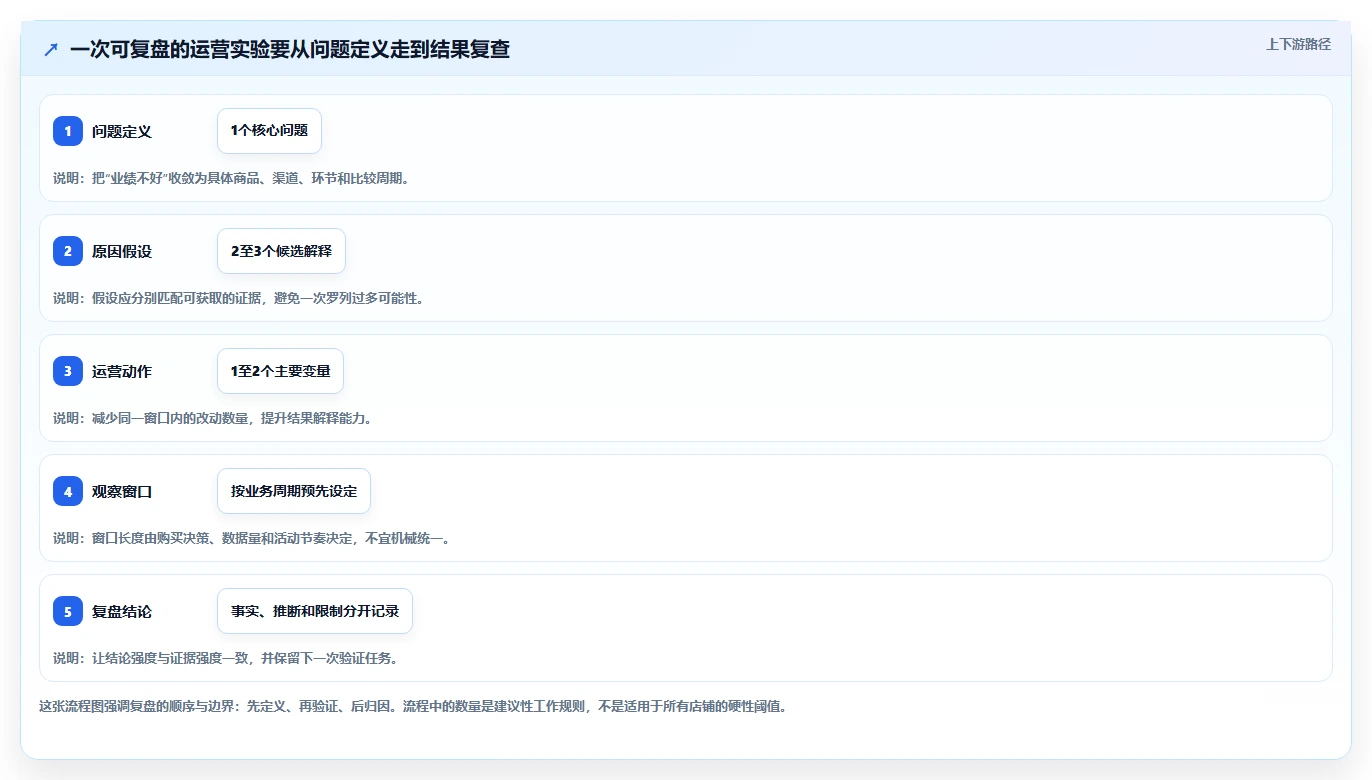Click the step 5 number badge
The height and width of the screenshot is (780, 1372).
(68, 611)
